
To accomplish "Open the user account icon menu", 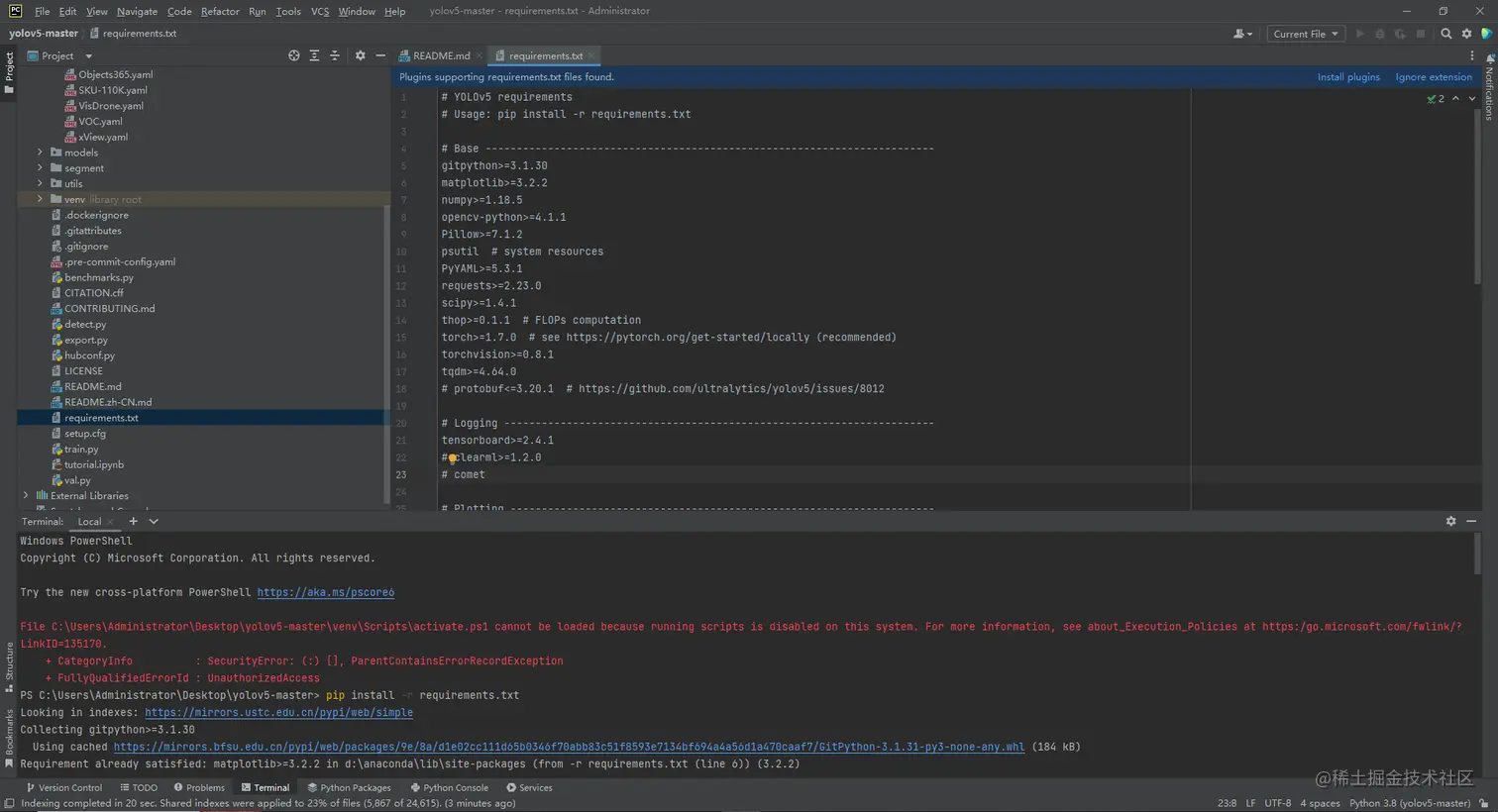I will point(1242,34).
